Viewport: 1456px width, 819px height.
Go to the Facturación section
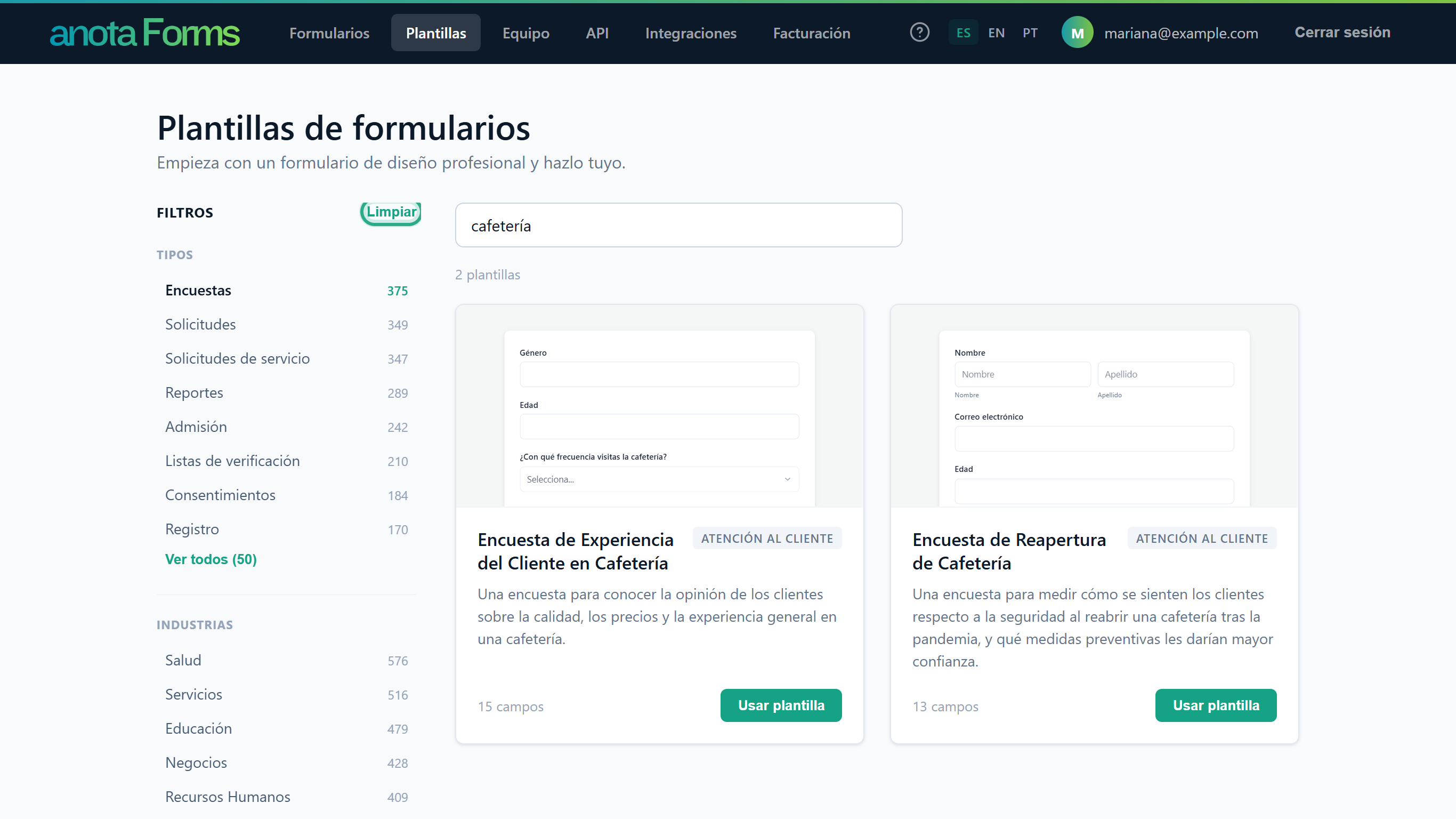tap(812, 33)
